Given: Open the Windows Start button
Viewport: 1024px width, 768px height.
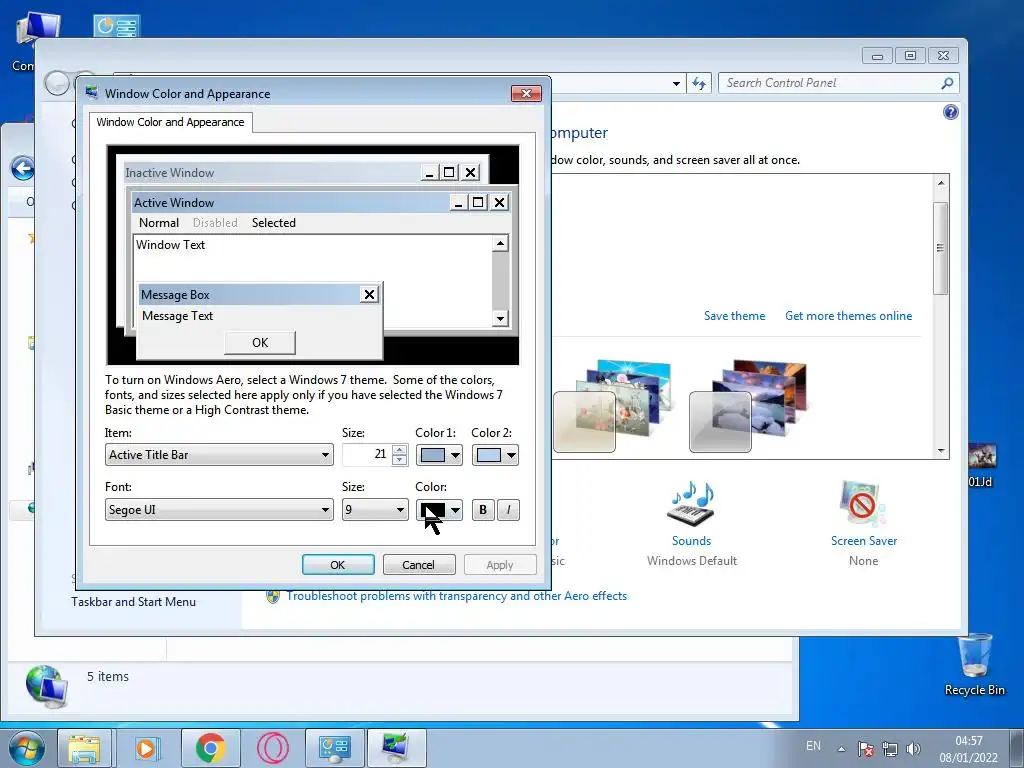Looking at the screenshot, I should [x=26, y=748].
